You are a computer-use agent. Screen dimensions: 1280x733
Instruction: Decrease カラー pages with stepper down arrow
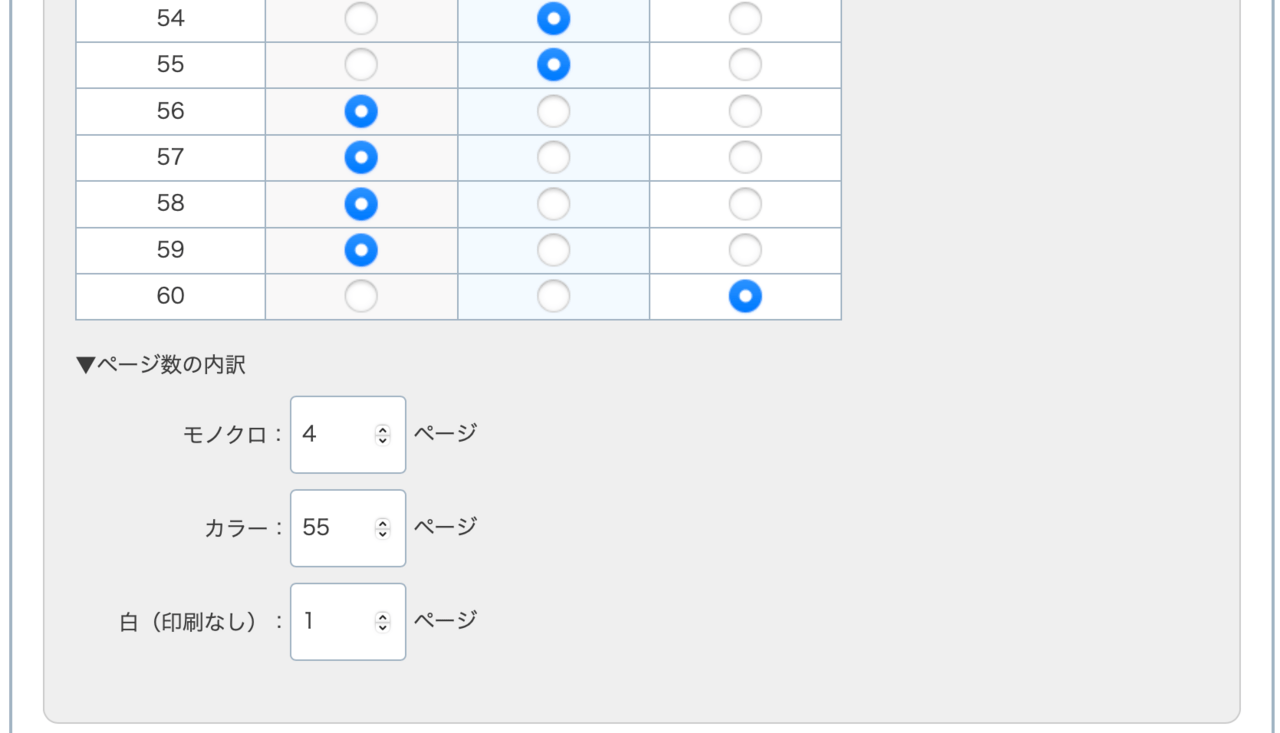[382, 533]
